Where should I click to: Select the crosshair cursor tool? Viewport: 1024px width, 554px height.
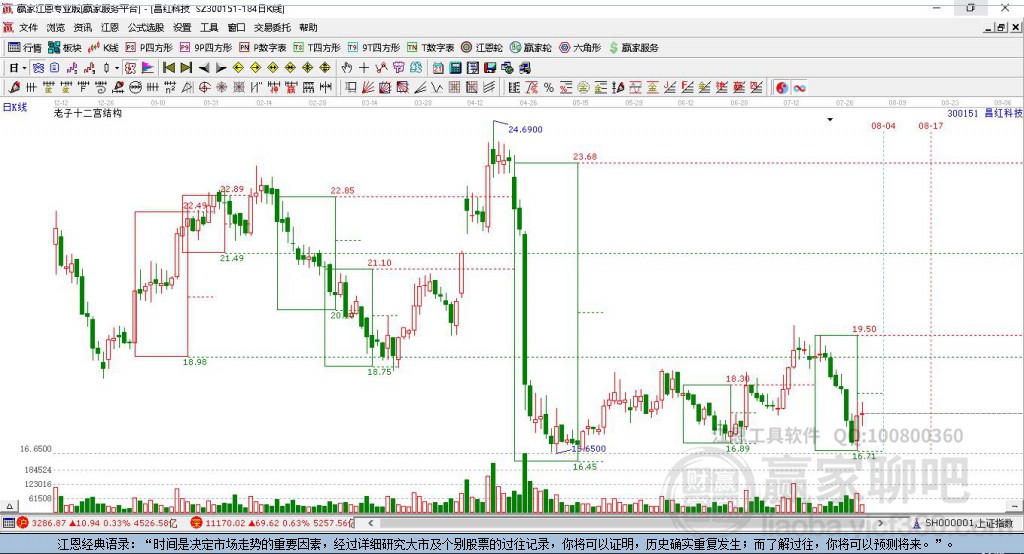click(364, 68)
